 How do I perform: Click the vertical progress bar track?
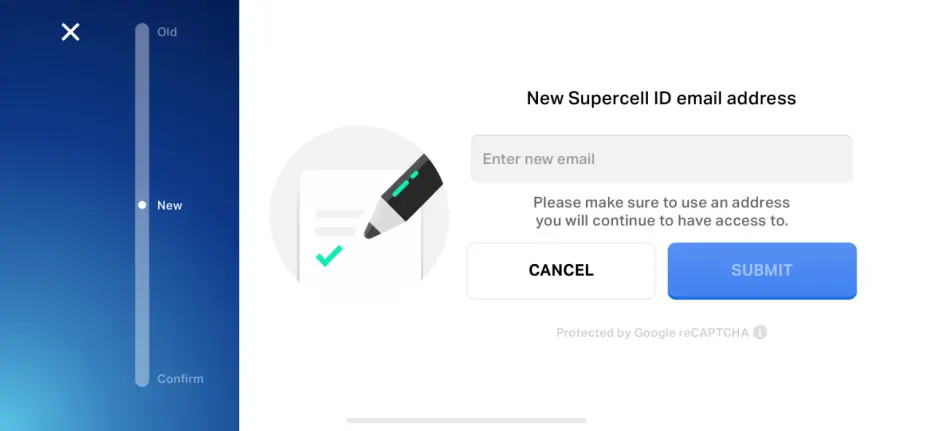pos(142,205)
